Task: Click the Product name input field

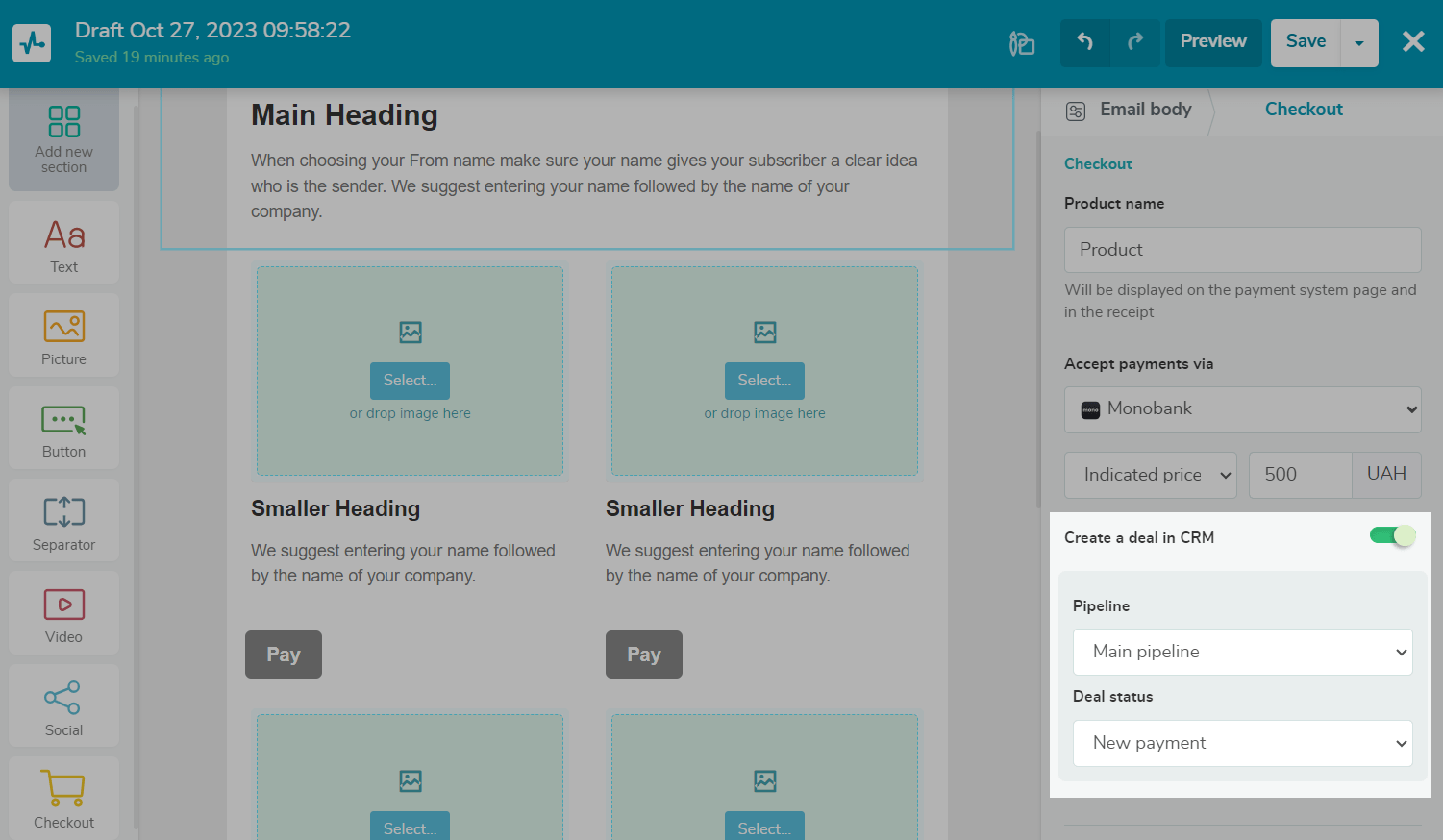Action: [x=1242, y=250]
